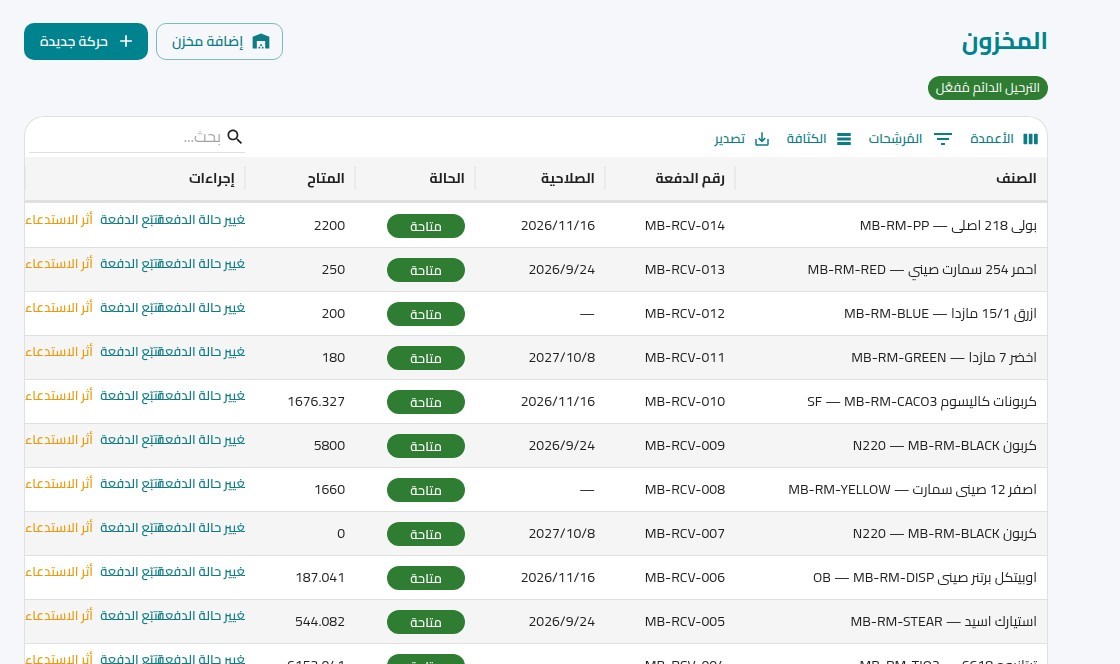Click the warehouse icon in إضافة مخزن
The width and height of the screenshot is (1120, 664).
(261, 41)
